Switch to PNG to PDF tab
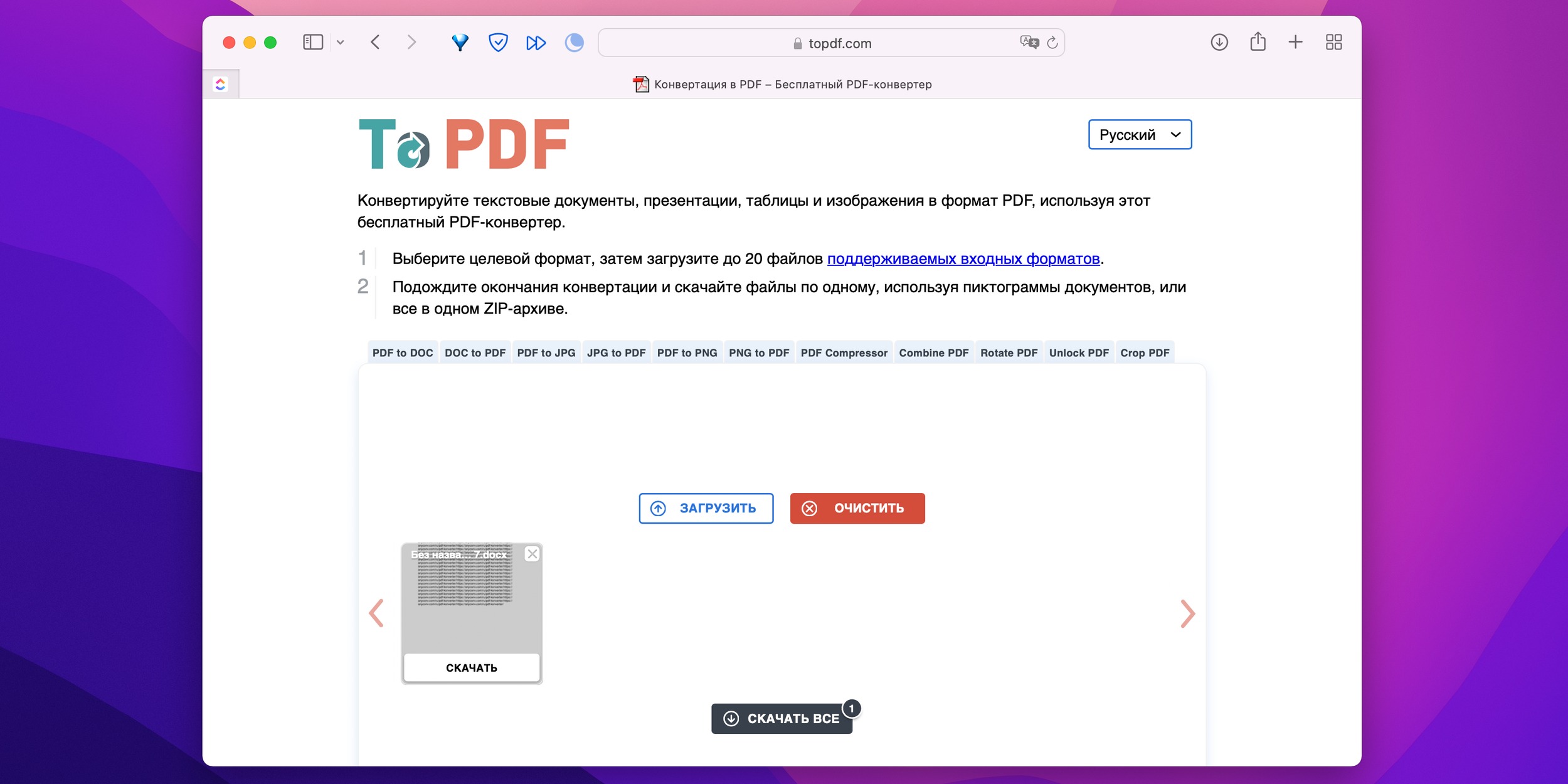 tap(759, 352)
